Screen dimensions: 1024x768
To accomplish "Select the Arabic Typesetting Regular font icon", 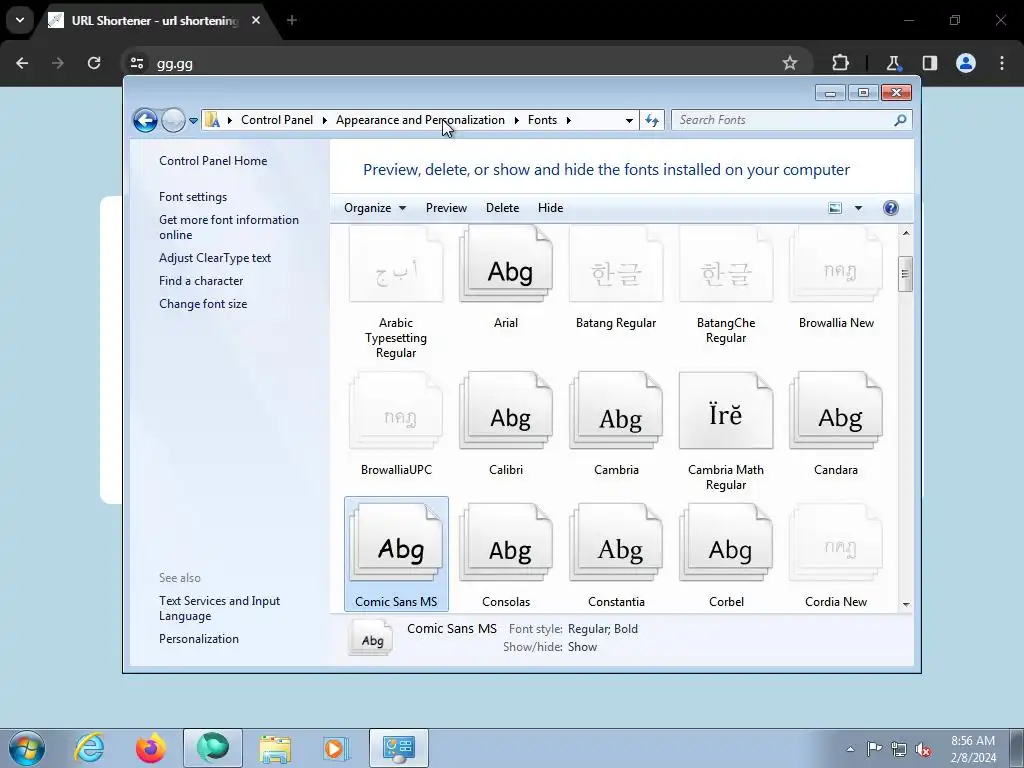I will pyautogui.click(x=396, y=264).
